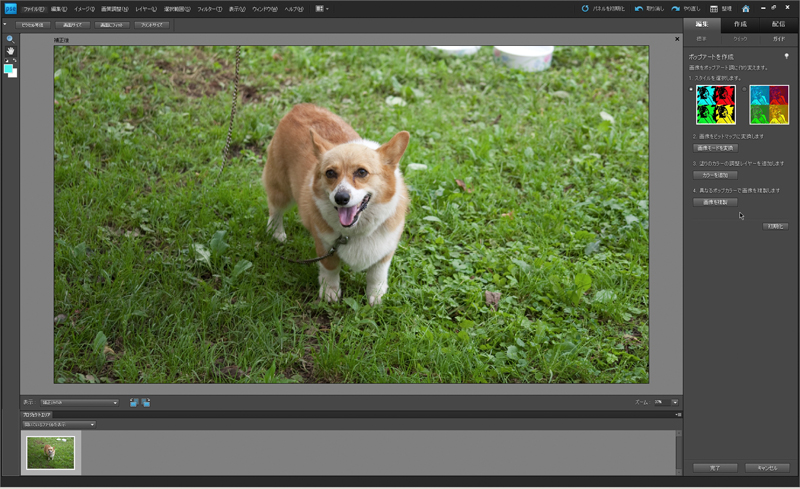Click the print size (プリントサイズ) button
This screenshot has width=800, height=489.
[x=152, y=25]
